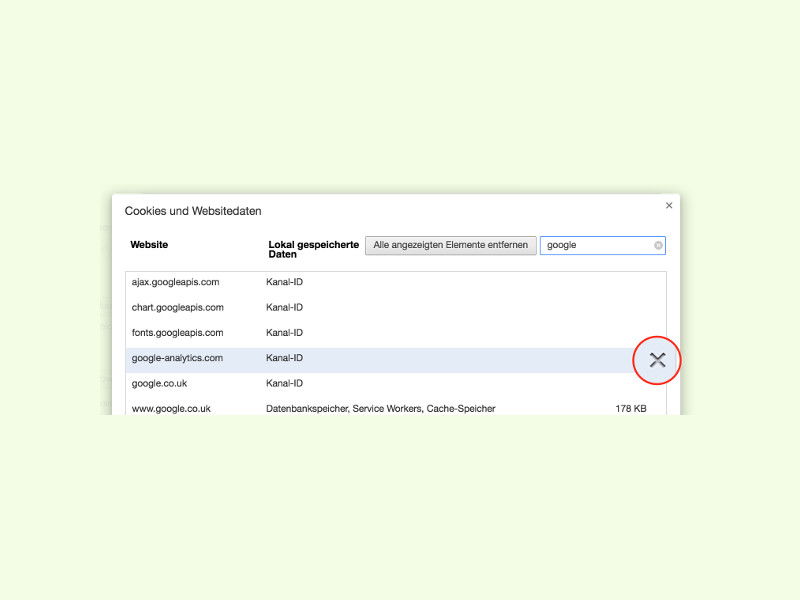This screenshot has width=800, height=600.
Task: Click 'Datenbankspeicher, Service Workers, Cache-Speicher' text
Action: click(381, 409)
